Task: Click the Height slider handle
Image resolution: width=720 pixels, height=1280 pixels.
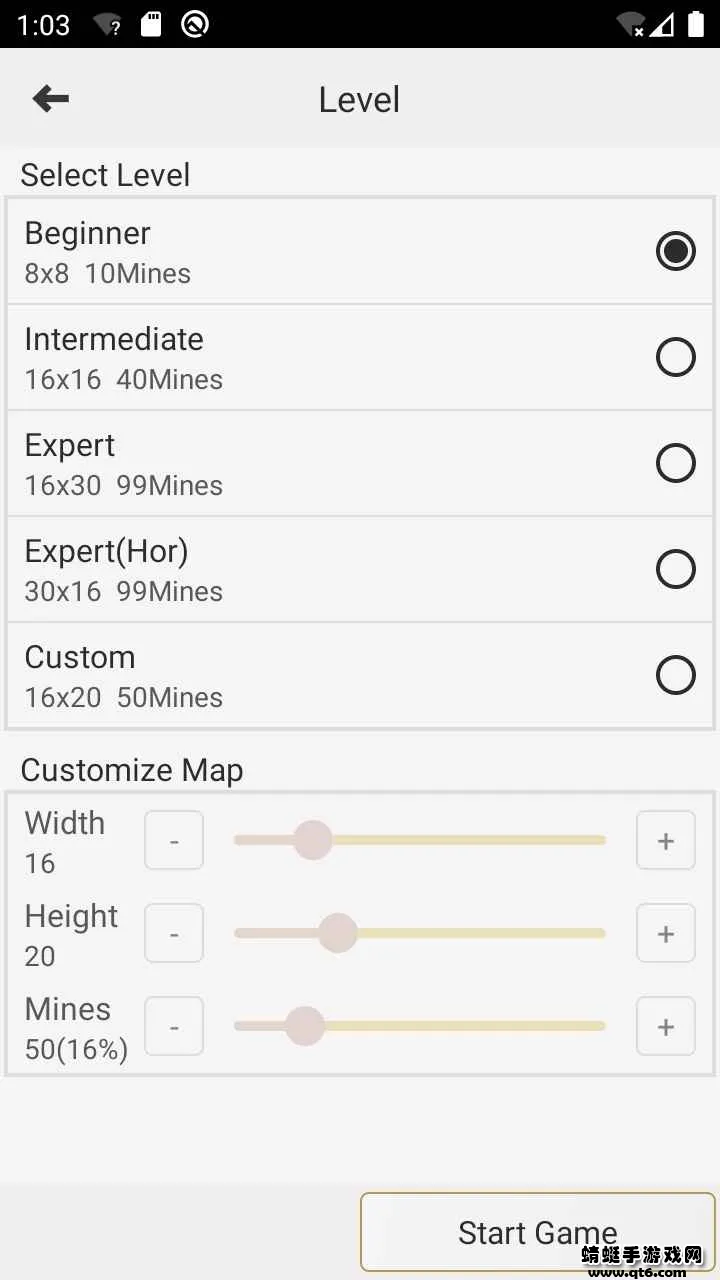Action: (x=338, y=934)
